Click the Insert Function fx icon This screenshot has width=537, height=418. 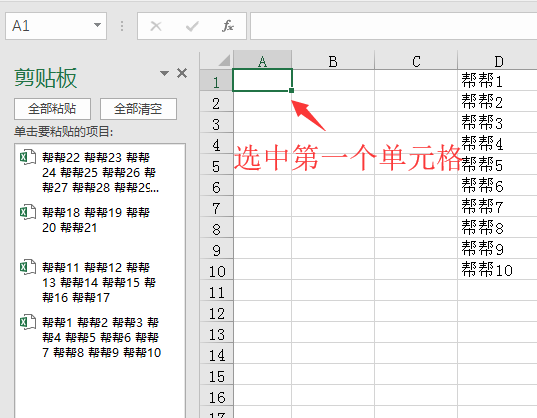[x=228, y=26]
